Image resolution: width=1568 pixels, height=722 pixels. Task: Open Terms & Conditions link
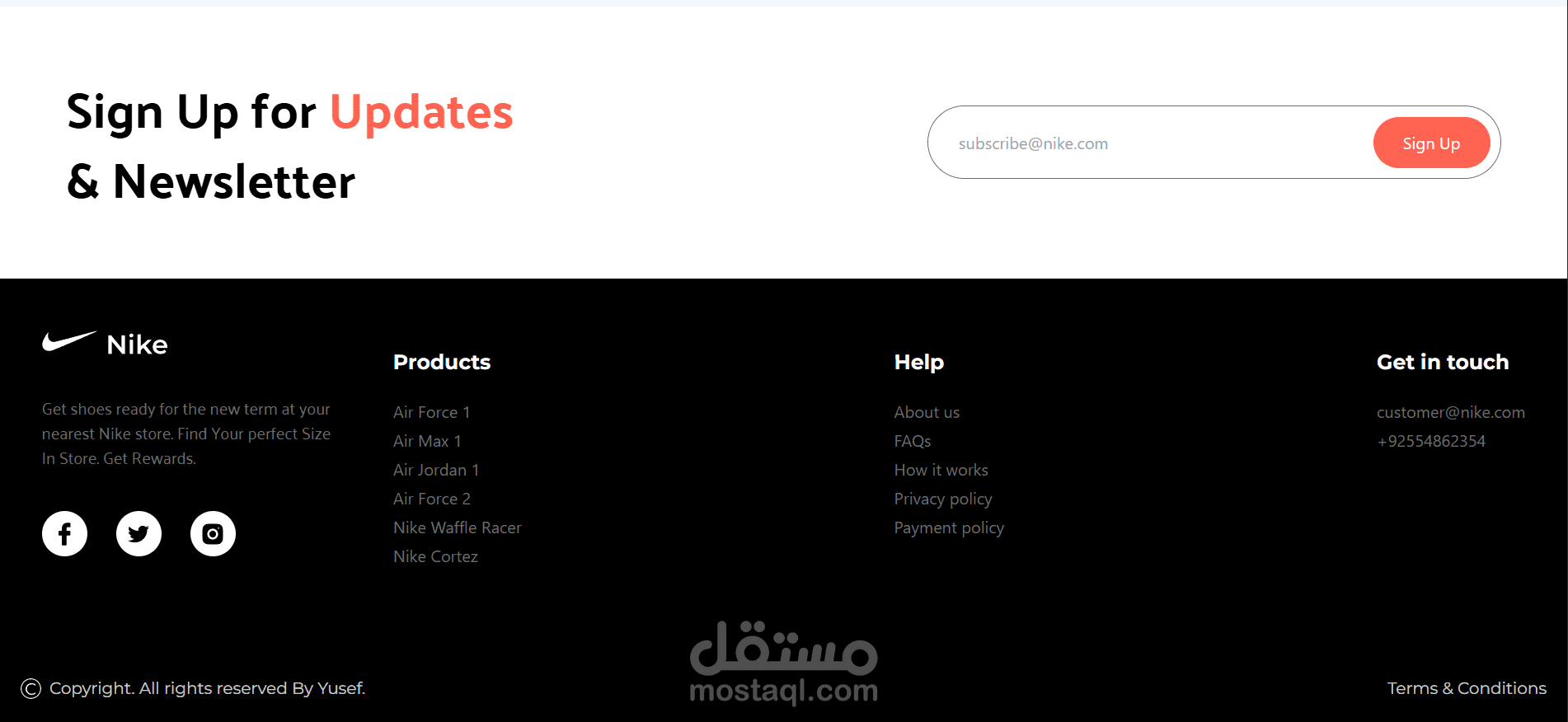1467,688
